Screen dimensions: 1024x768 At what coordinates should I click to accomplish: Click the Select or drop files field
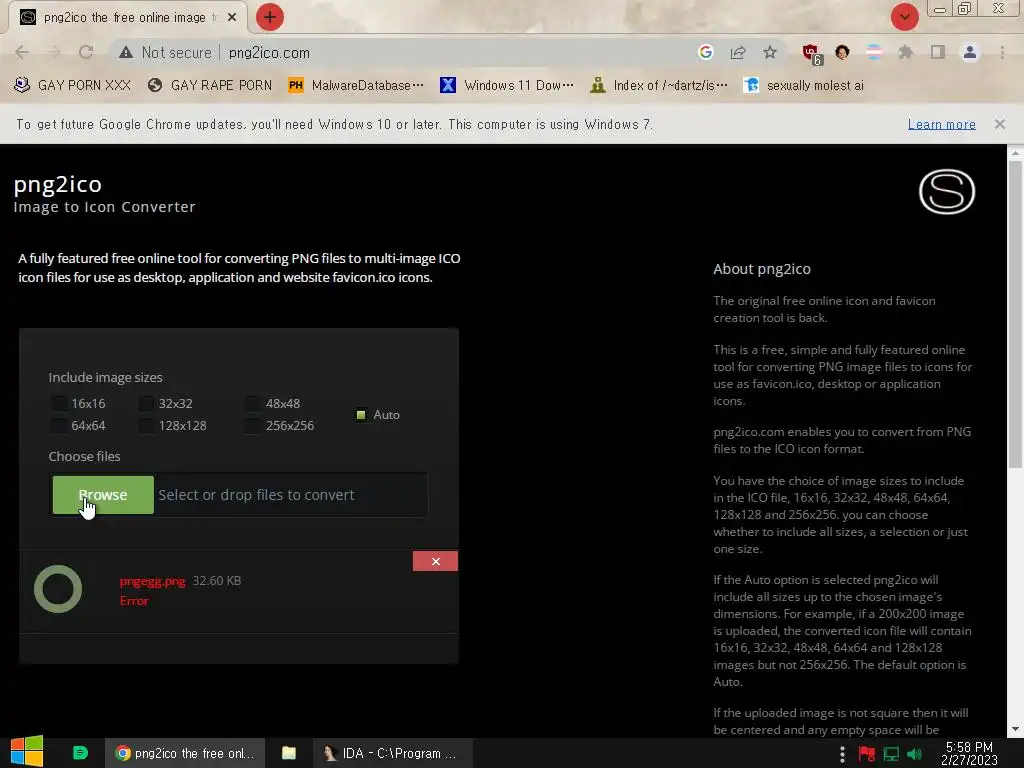pyautogui.click(x=291, y=495)
